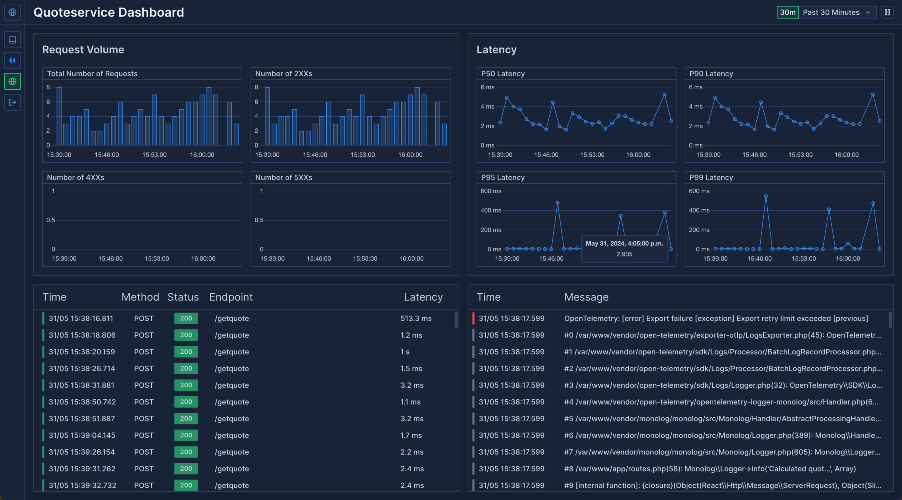The image size is (902, 500).
Task: Open the book/docs icon in the sidebar
Action: (x=12, y=40)
